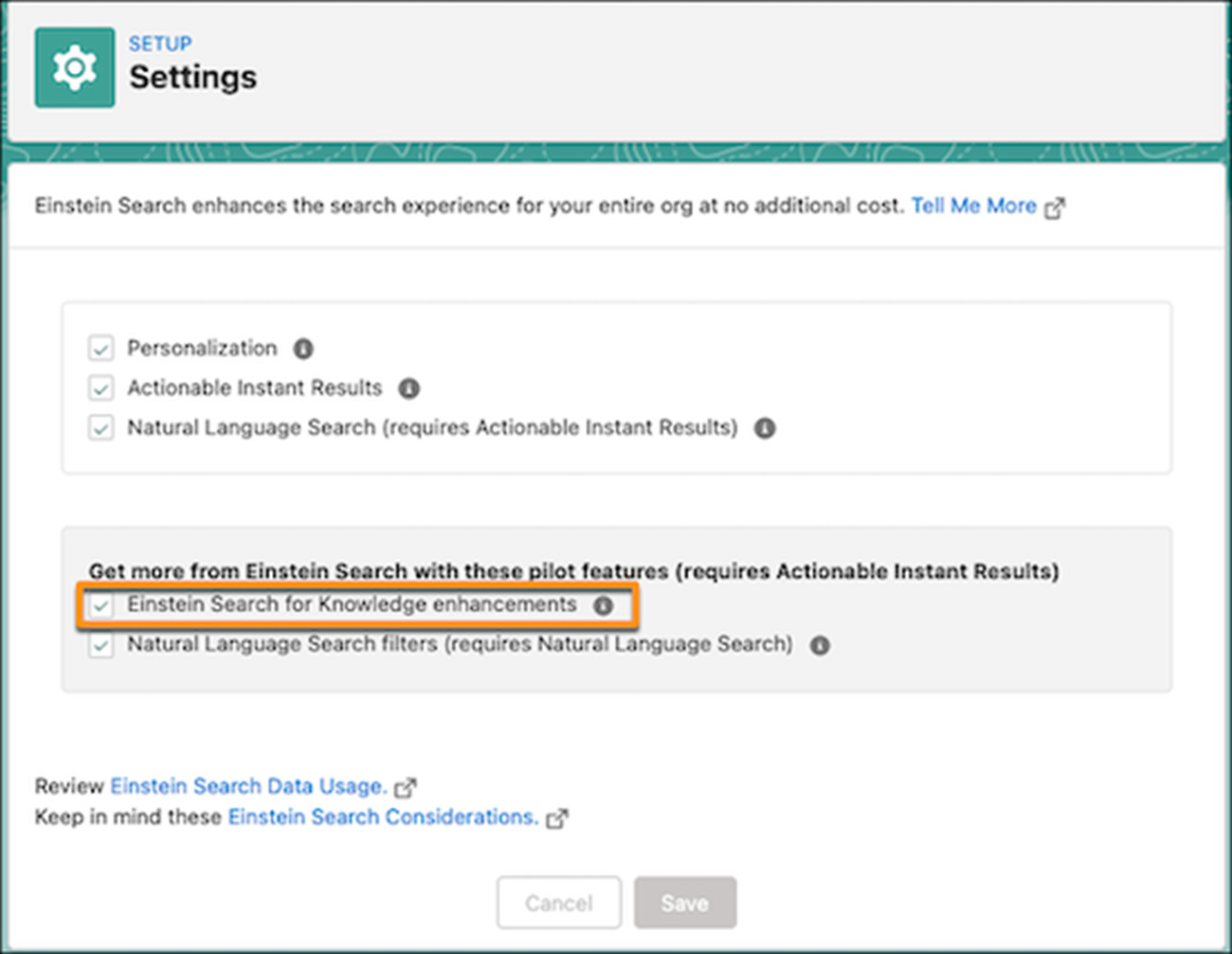
Task: Uncheck the Actionable Instant Results checkbox
Action: [101, 388]
